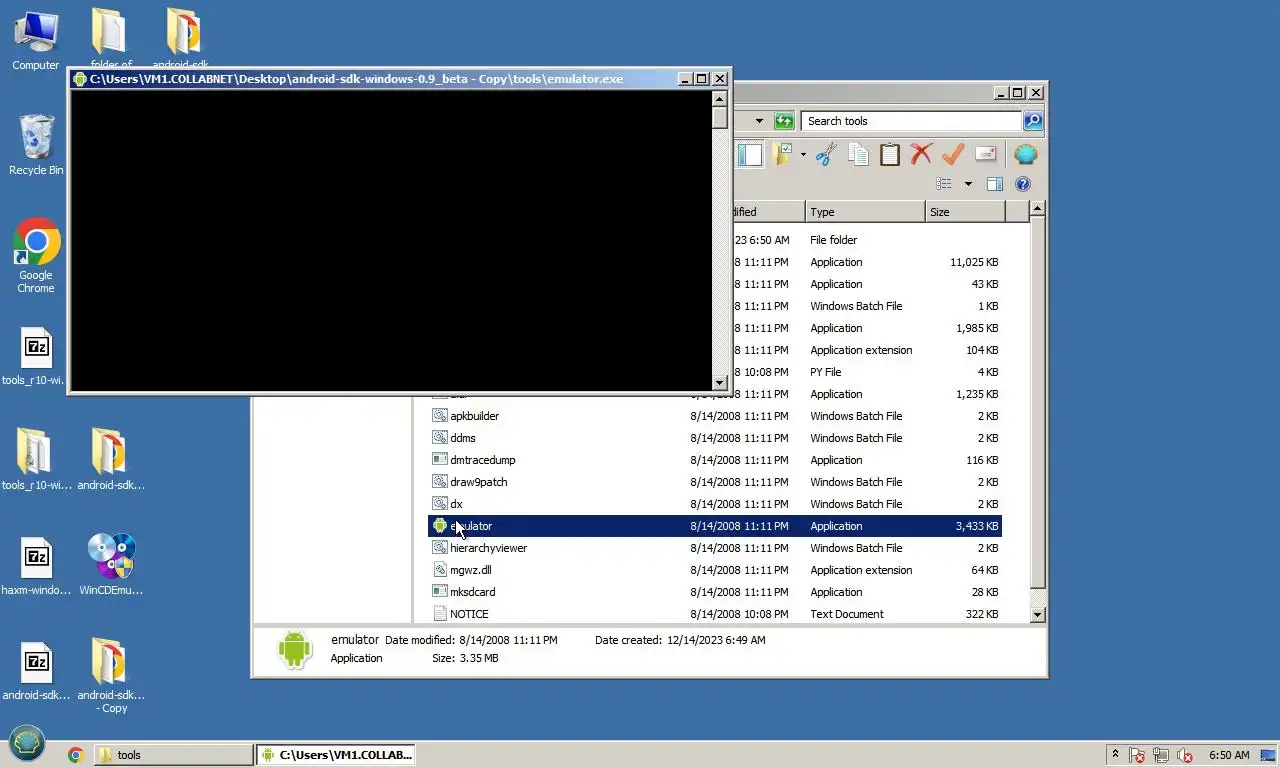Click the Search tools input field

coord(911,121)
